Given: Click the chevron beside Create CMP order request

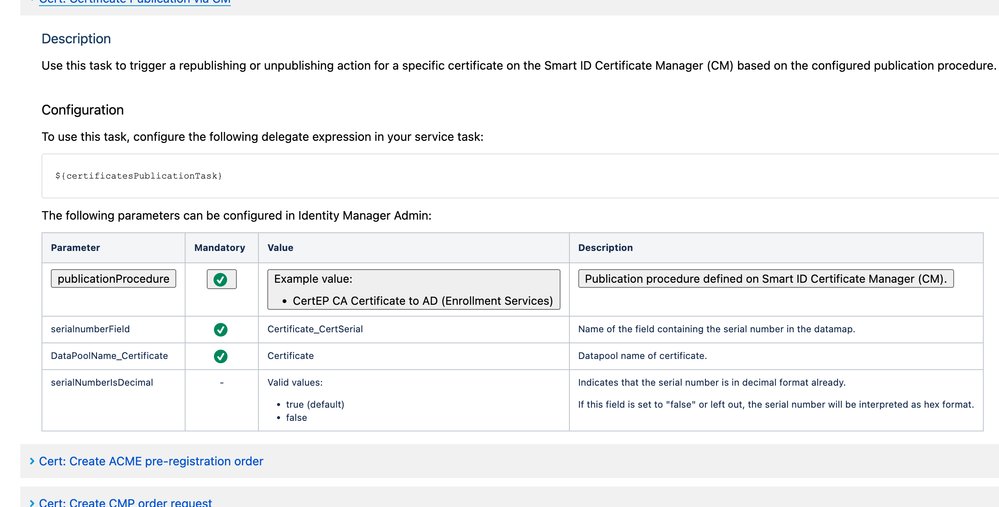Looking at the screenshot, I should [32, 503].
